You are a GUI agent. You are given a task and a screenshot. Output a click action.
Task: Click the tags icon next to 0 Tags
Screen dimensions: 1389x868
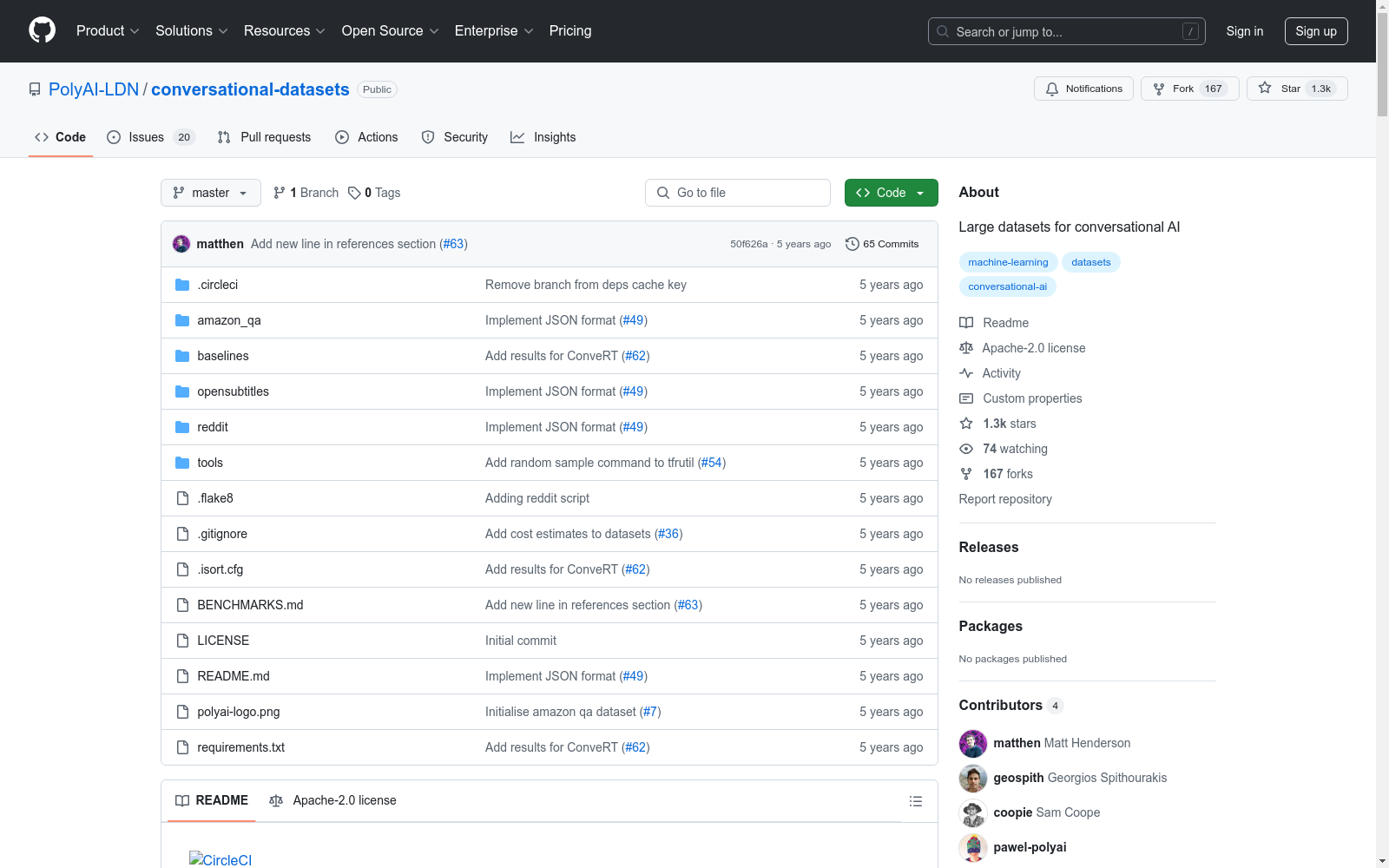coord(354,193)
